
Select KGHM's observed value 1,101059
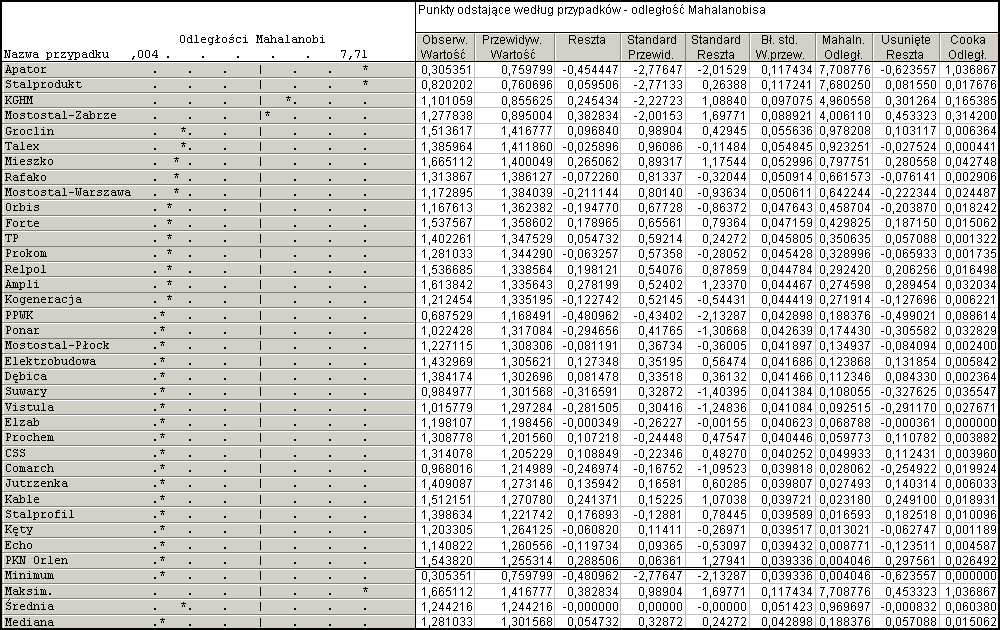(446, 100)
